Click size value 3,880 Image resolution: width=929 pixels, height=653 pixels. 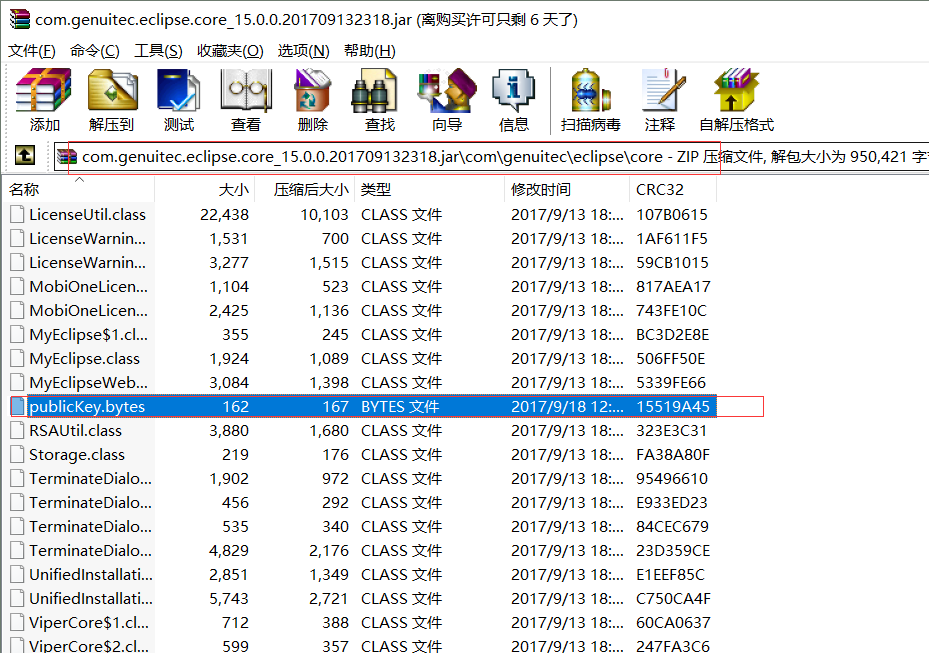point(229,431)
